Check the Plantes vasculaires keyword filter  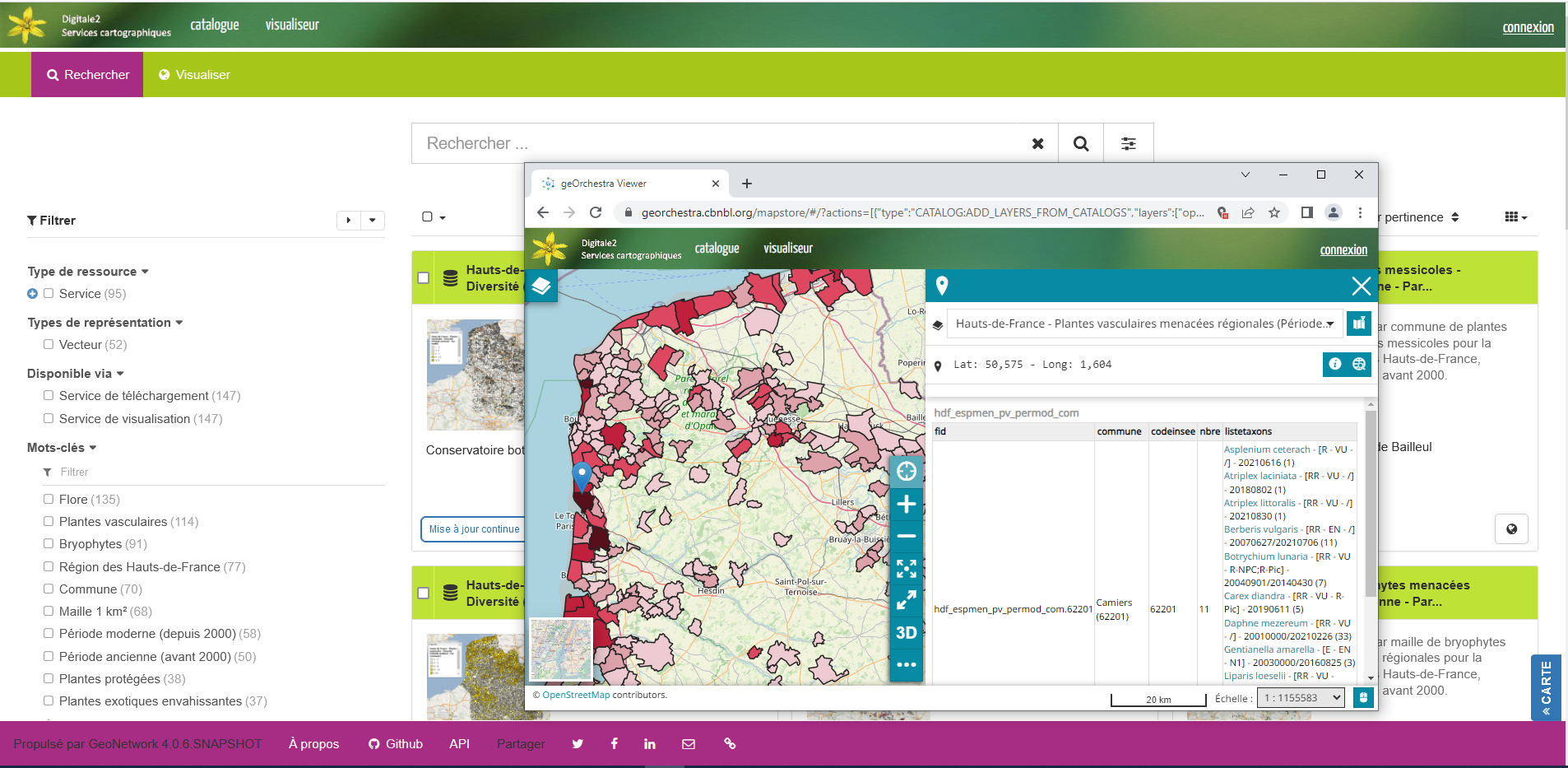click(49, 521)
